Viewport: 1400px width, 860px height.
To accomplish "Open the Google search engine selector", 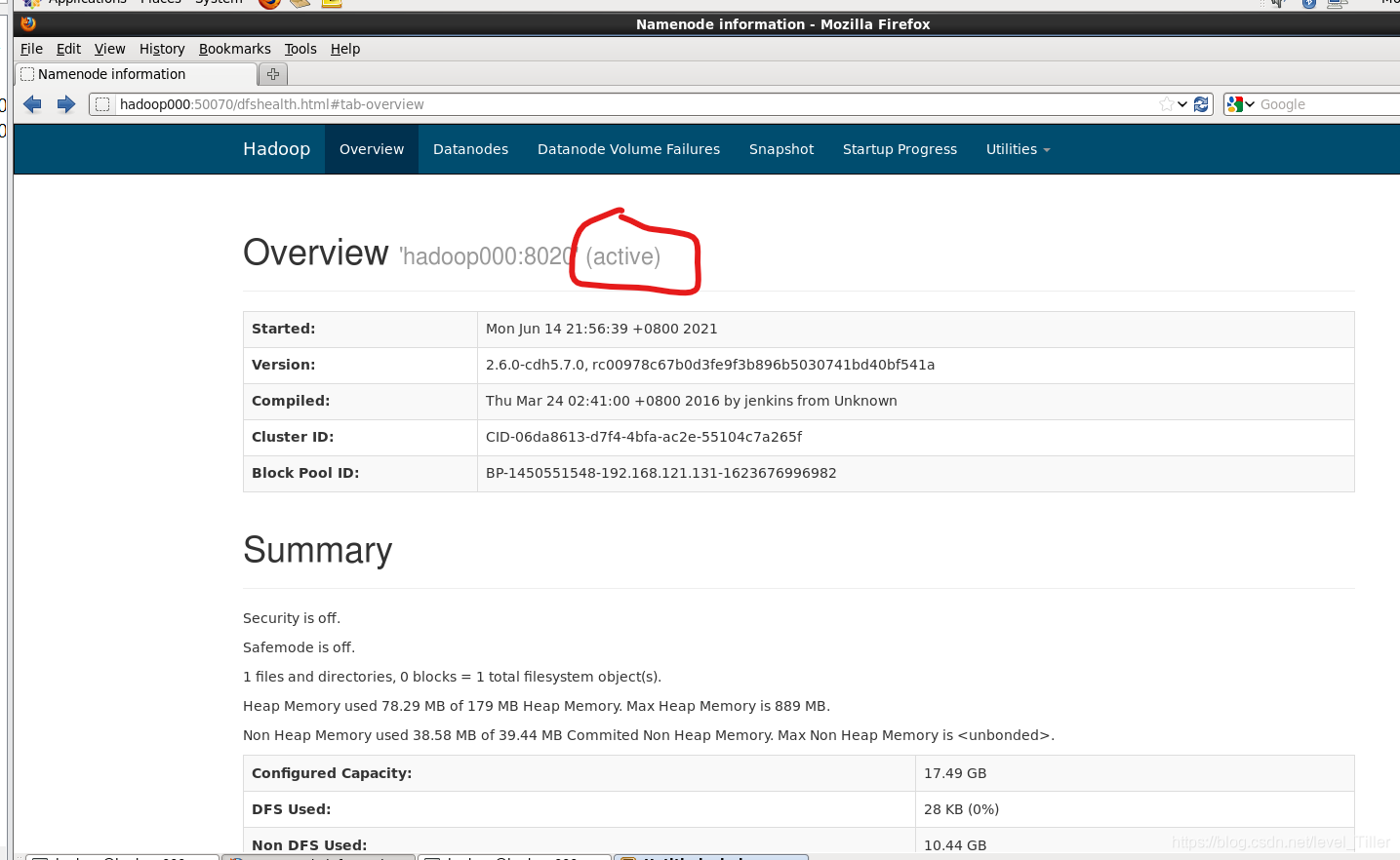I will coord(1241,104).
